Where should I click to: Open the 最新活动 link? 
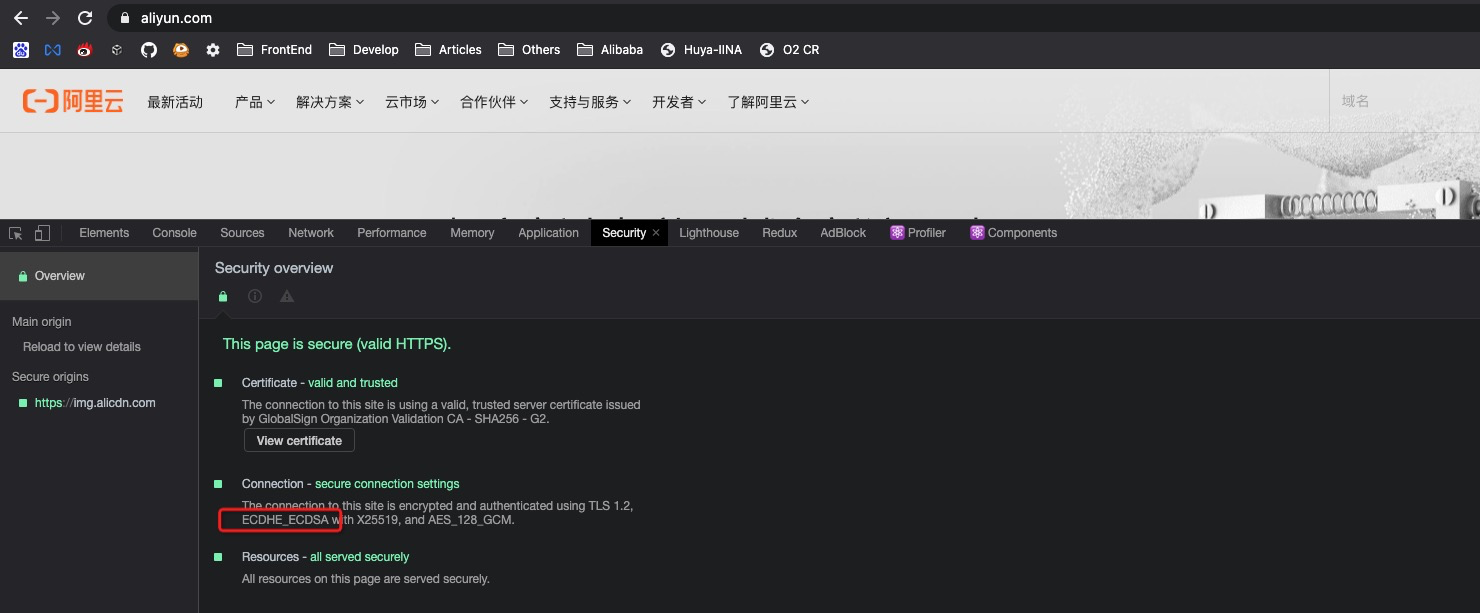(175, 102)
